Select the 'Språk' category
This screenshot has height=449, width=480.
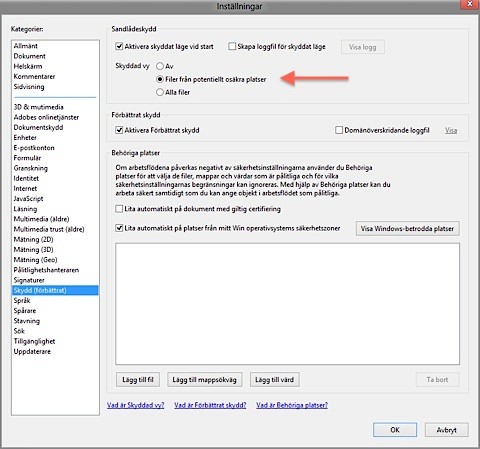coord(55,301)
